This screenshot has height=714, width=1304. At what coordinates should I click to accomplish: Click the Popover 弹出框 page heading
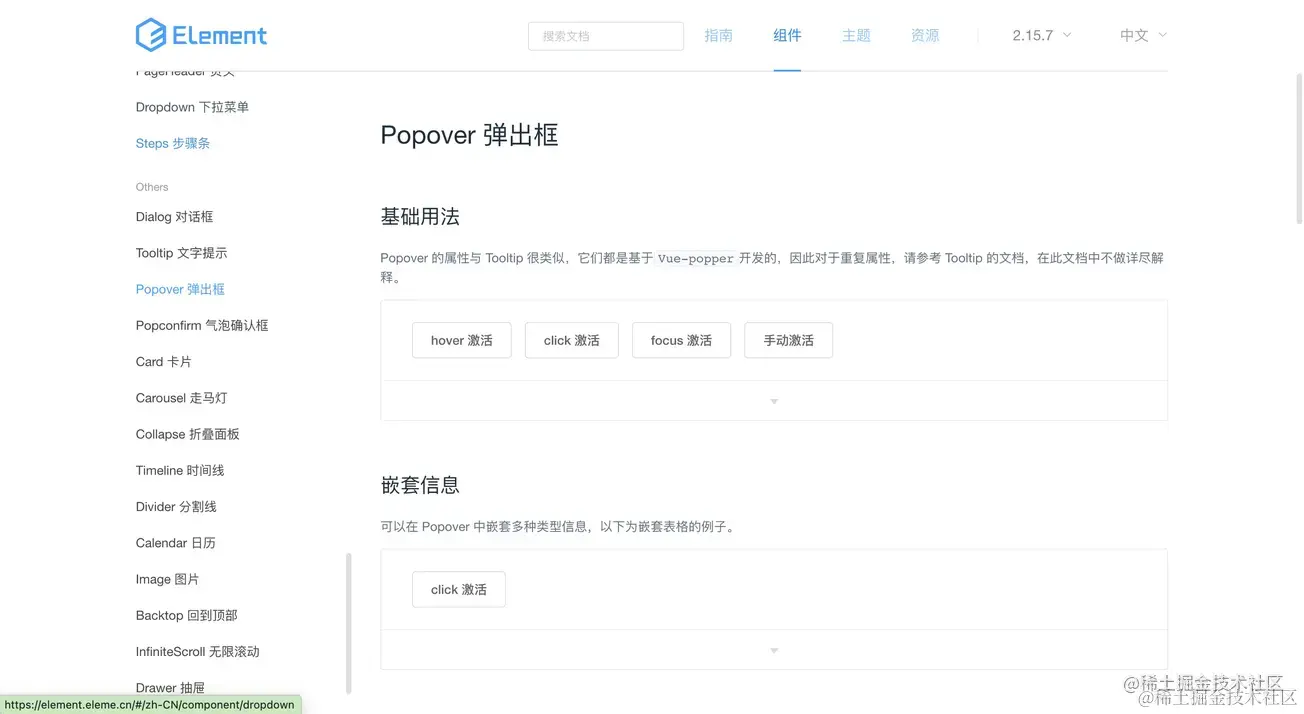[x=469, y=135]
